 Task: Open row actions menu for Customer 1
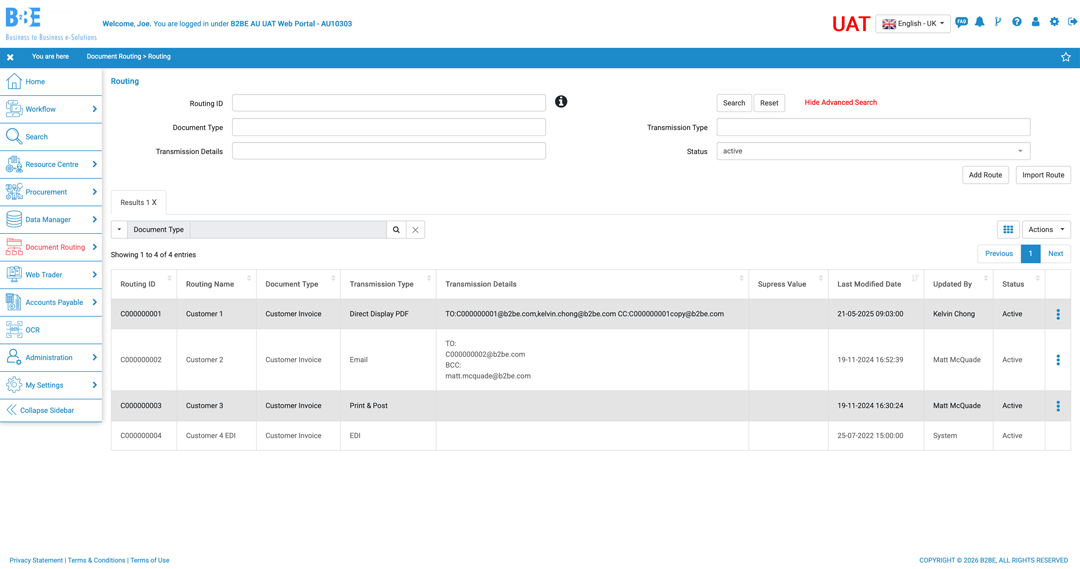pos(1057,314)
